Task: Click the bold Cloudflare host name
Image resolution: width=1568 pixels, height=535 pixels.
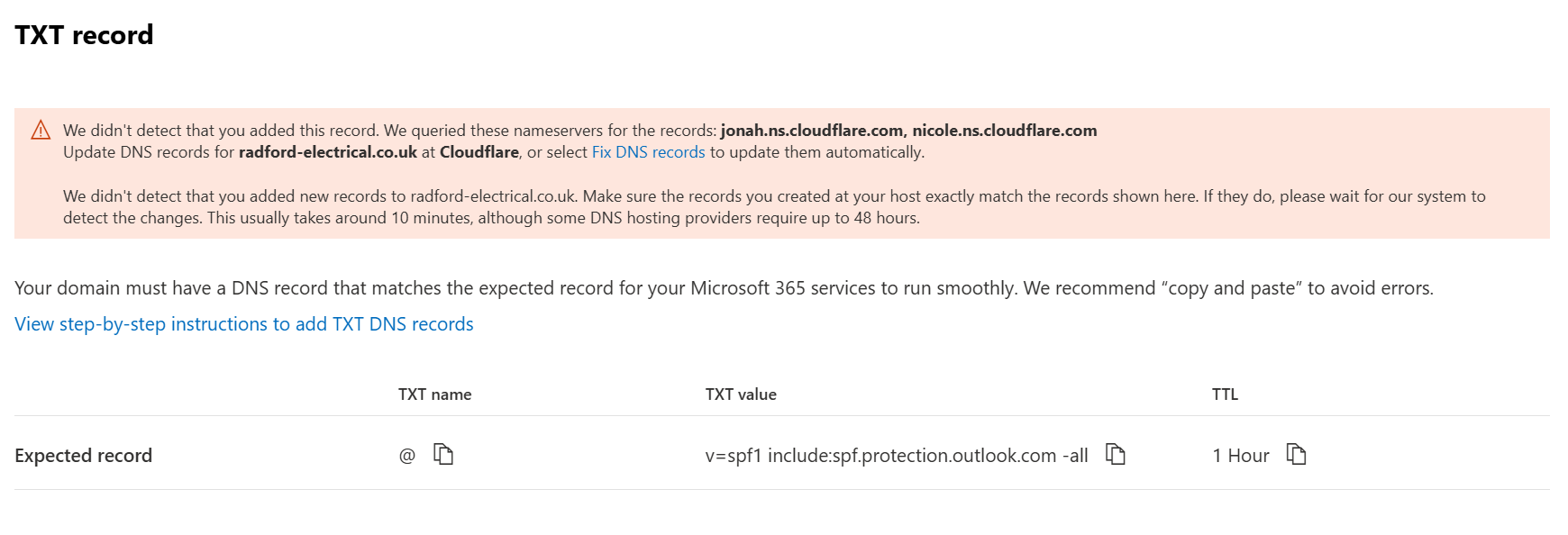Action: coord(479,152)
